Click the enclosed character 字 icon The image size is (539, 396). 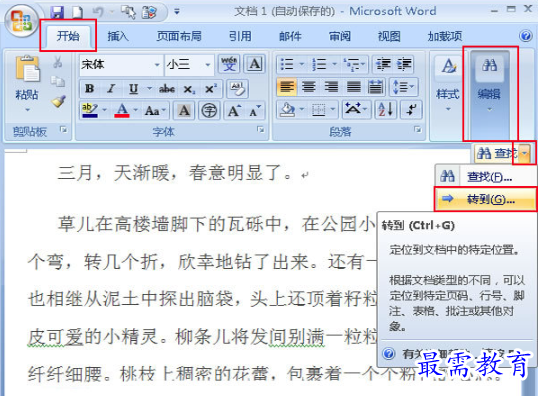point(209,110)
